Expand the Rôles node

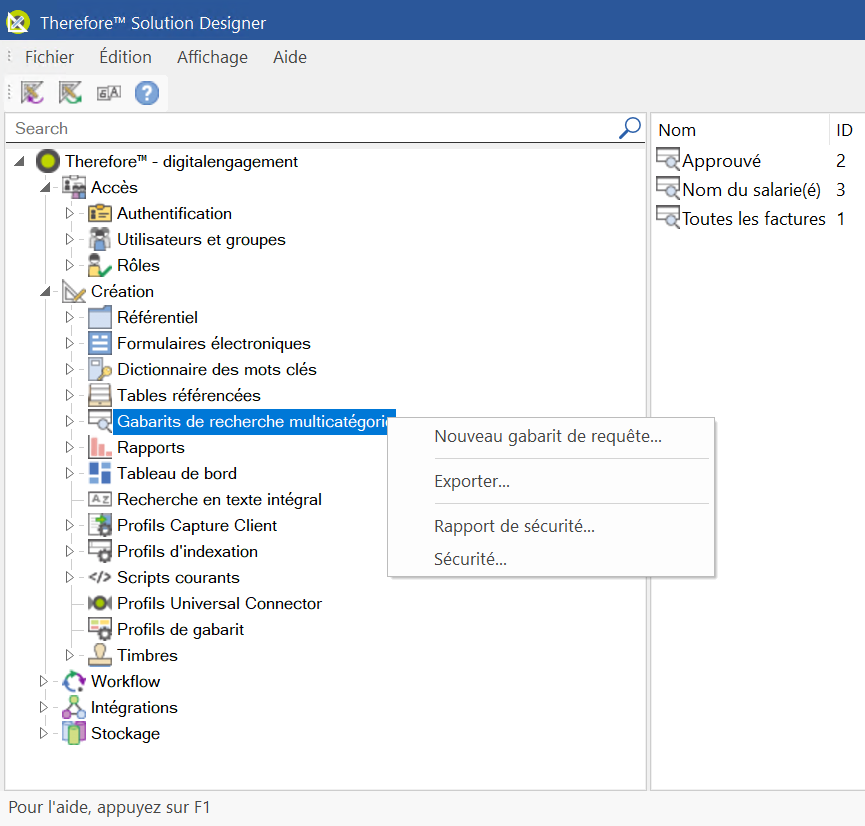[x=70, y=265]
